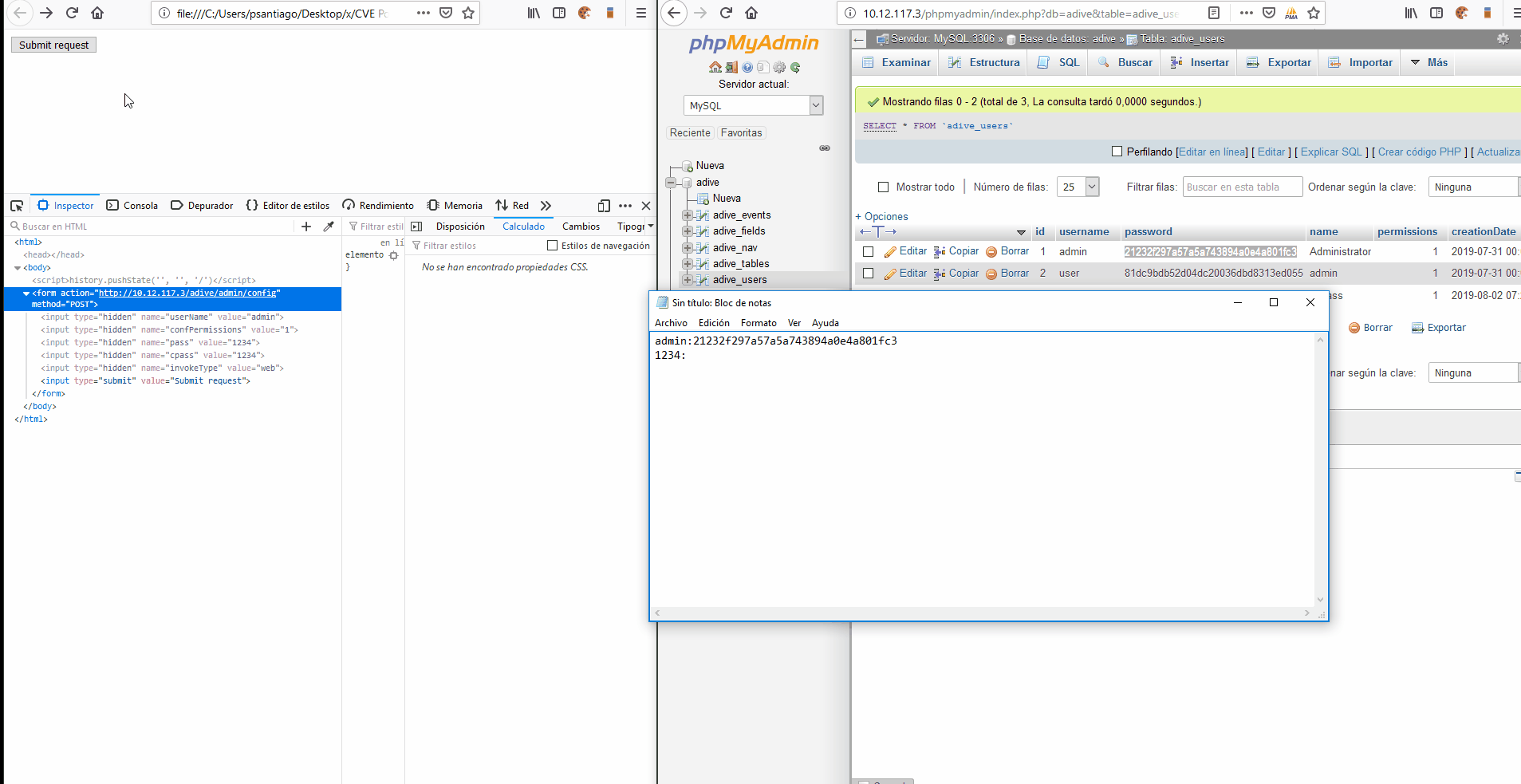
Task: Click the Filtrar filas search field
Action: tap(1243, 187)
